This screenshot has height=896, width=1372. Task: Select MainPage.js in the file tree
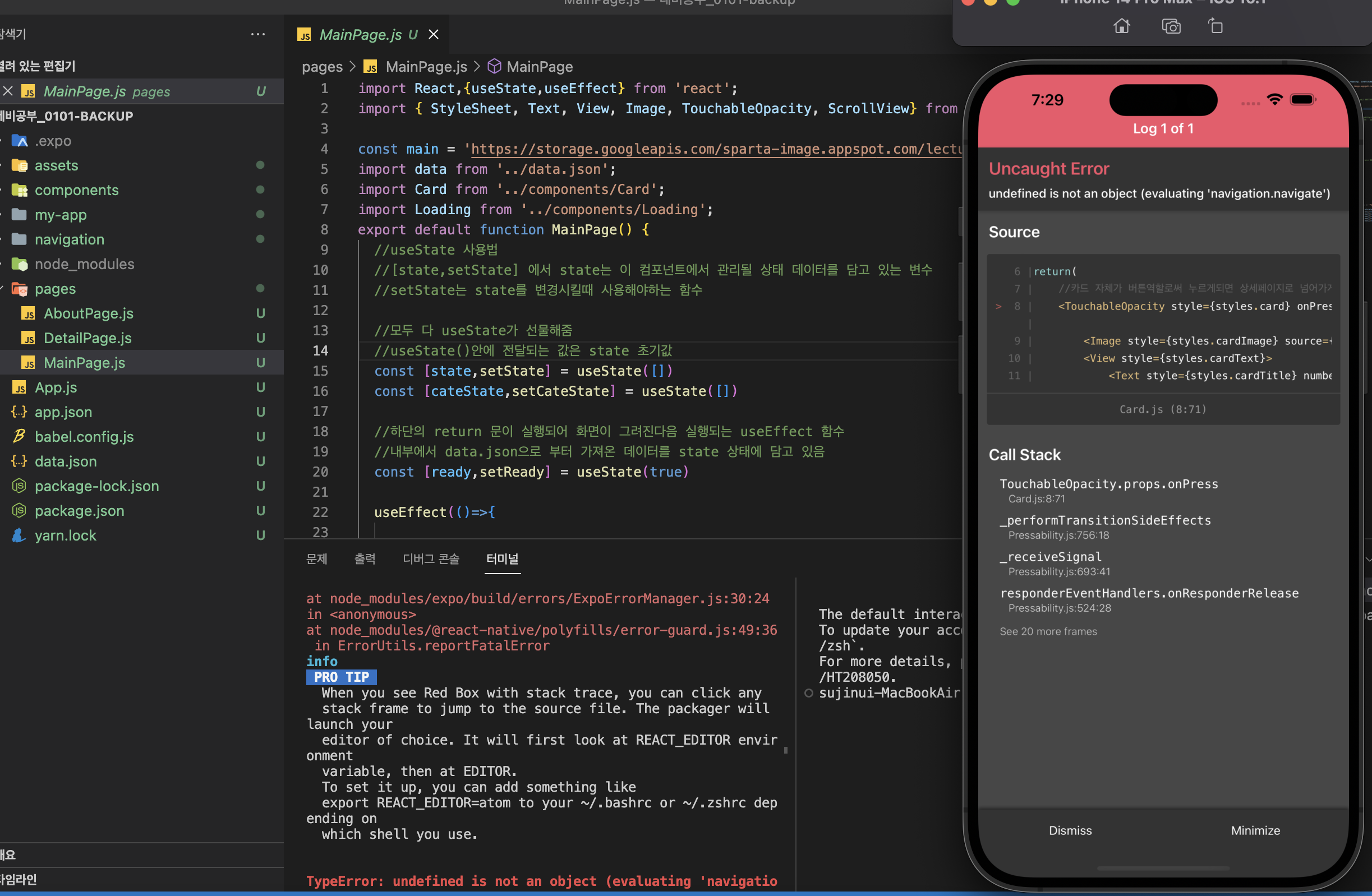(x=84, y=362)
